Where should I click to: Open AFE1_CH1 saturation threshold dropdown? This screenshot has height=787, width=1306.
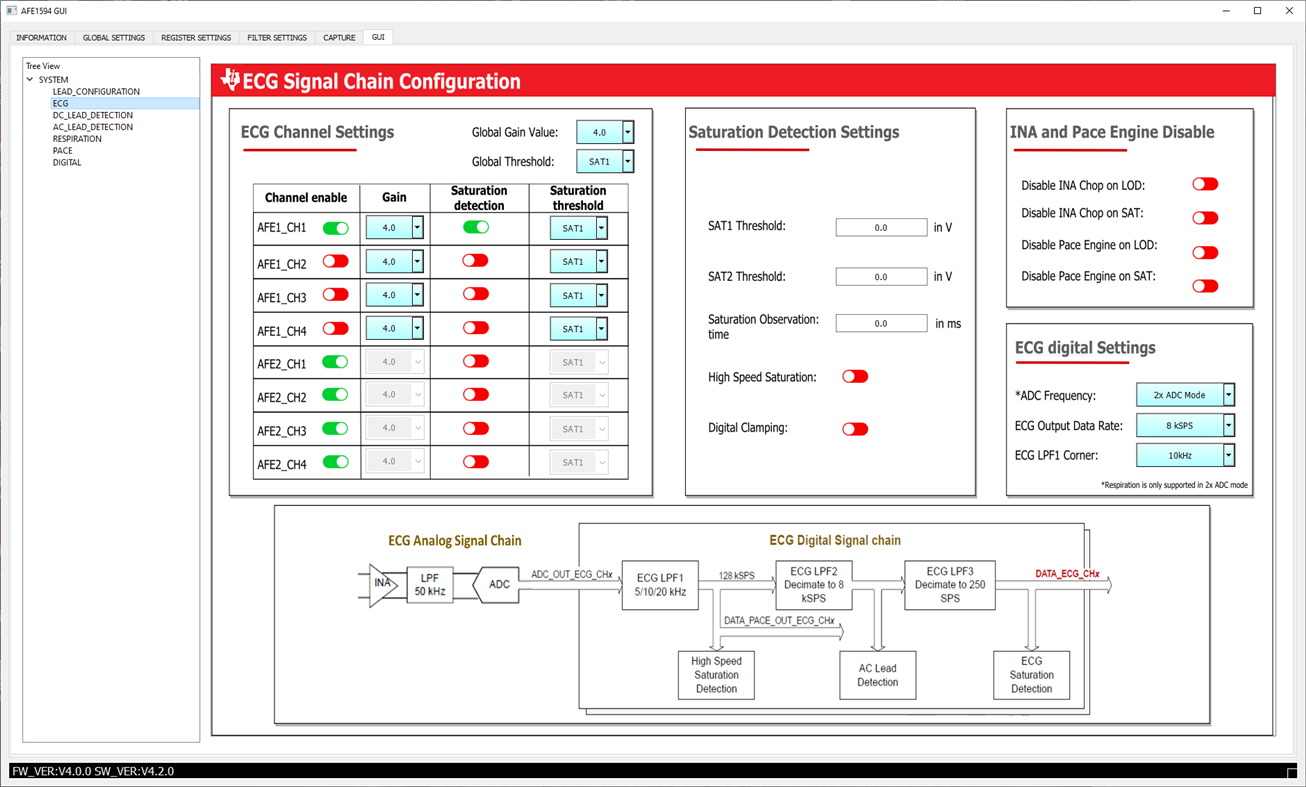578,228
